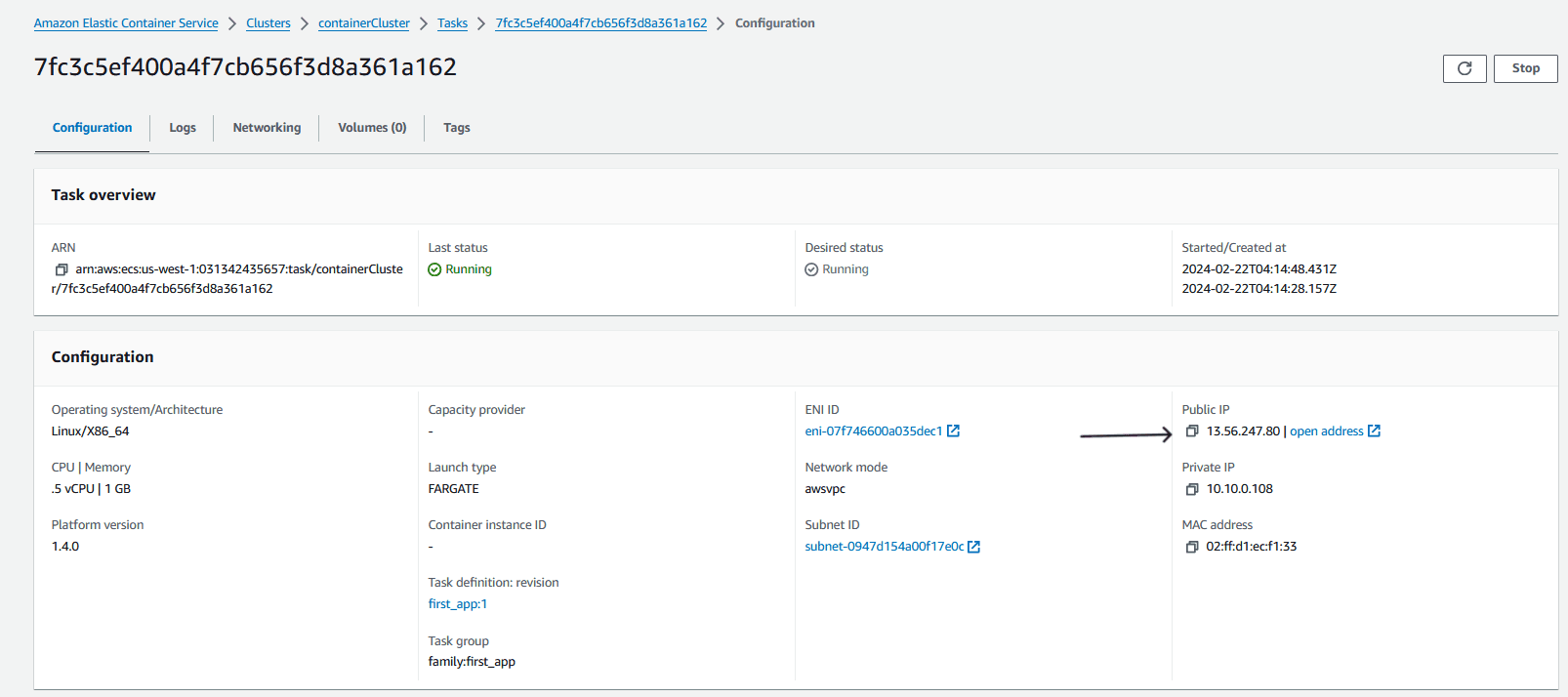
Task: Stop the running task
Action: pos(1525,68)
